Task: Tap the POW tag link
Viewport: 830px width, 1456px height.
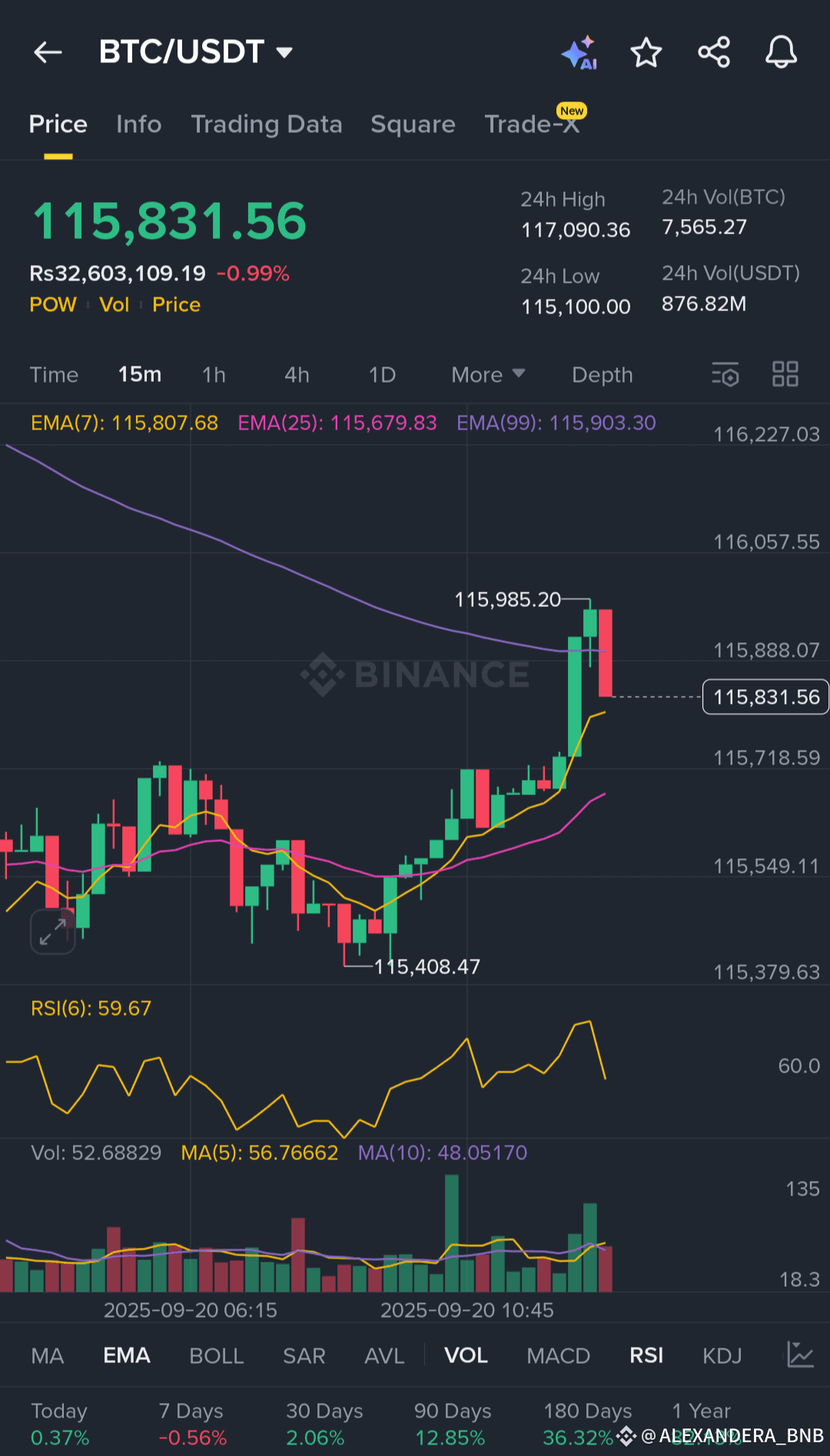Action: [x=53, y=305]
